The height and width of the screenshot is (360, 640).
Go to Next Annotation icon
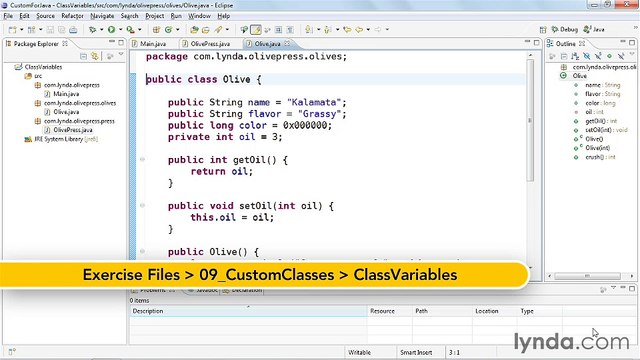point(309,29)
